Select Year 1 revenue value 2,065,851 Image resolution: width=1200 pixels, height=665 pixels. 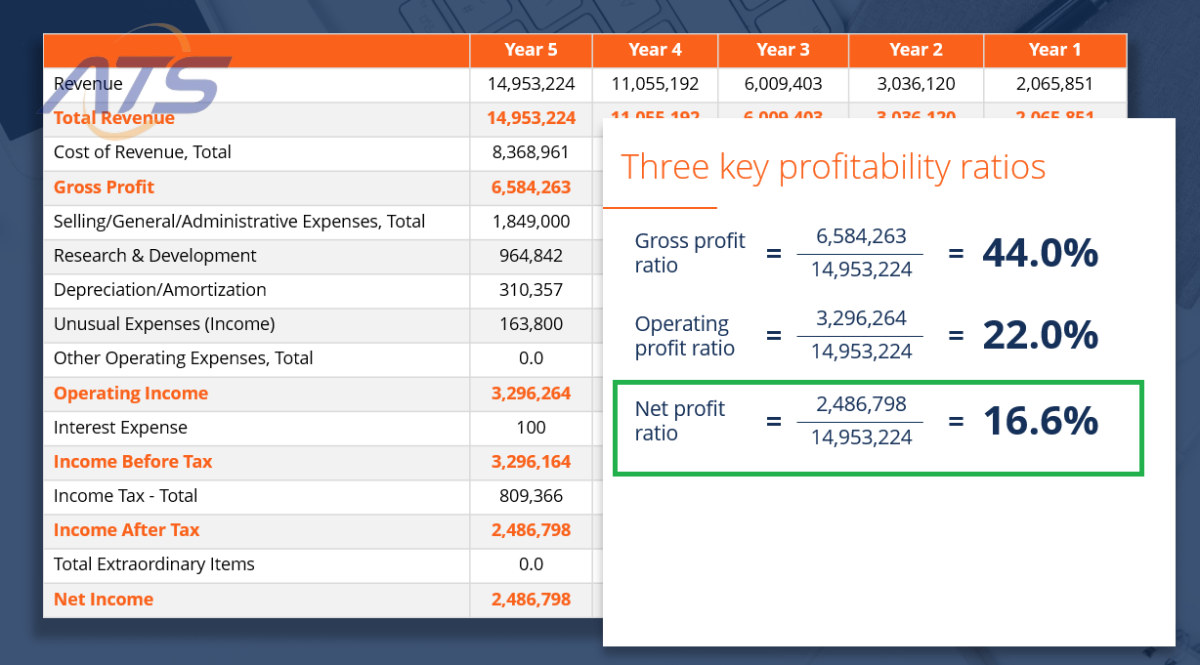[1055, 84]
